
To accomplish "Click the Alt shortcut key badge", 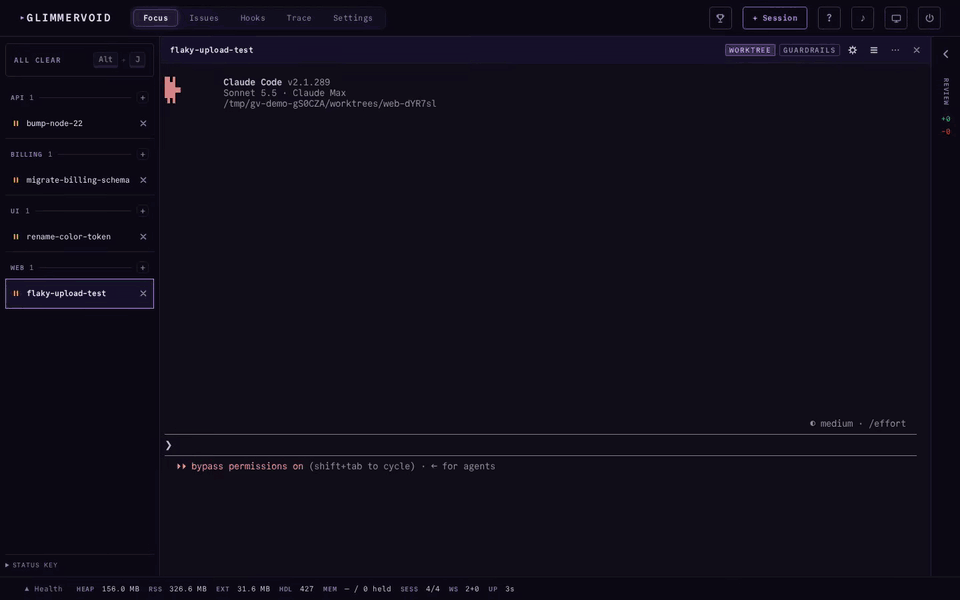I will [x=106, y=59].
